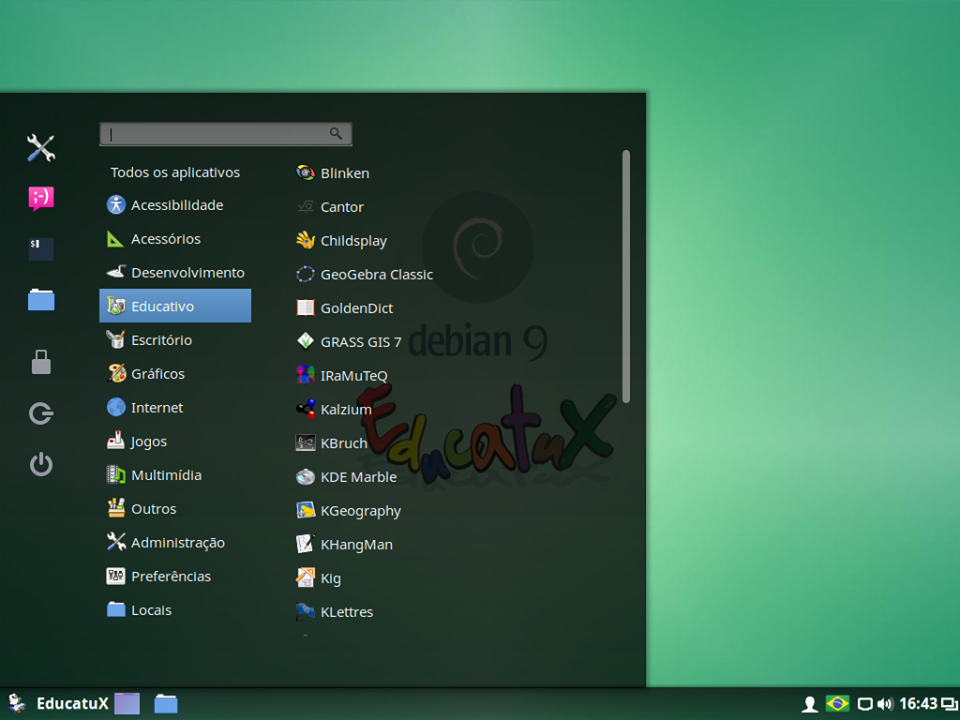Launch GeoGebra Classic
This screenshot has height=720, width=960.
click(x=364, y=274)
